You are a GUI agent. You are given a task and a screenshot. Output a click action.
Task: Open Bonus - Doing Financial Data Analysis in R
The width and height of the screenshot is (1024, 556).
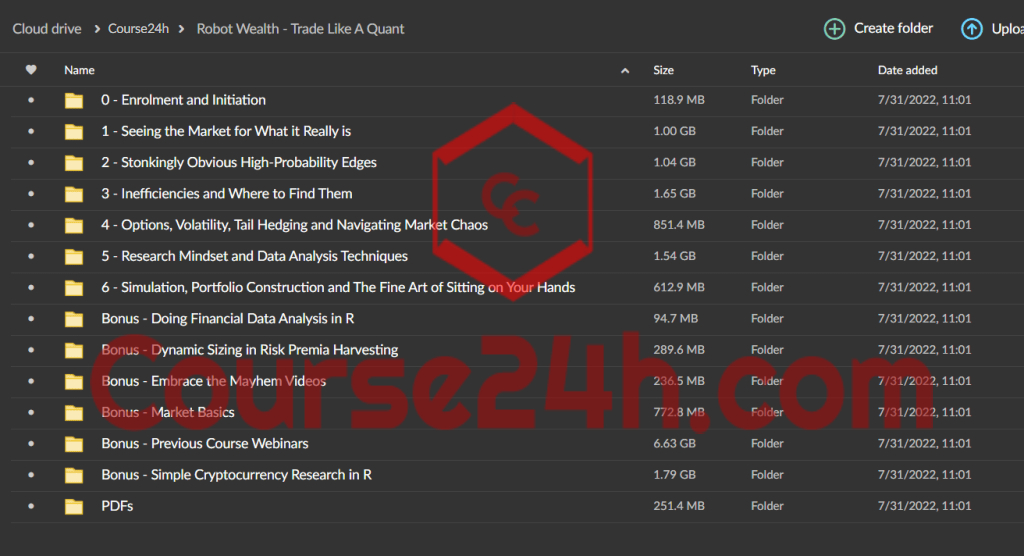click(228, 319)
